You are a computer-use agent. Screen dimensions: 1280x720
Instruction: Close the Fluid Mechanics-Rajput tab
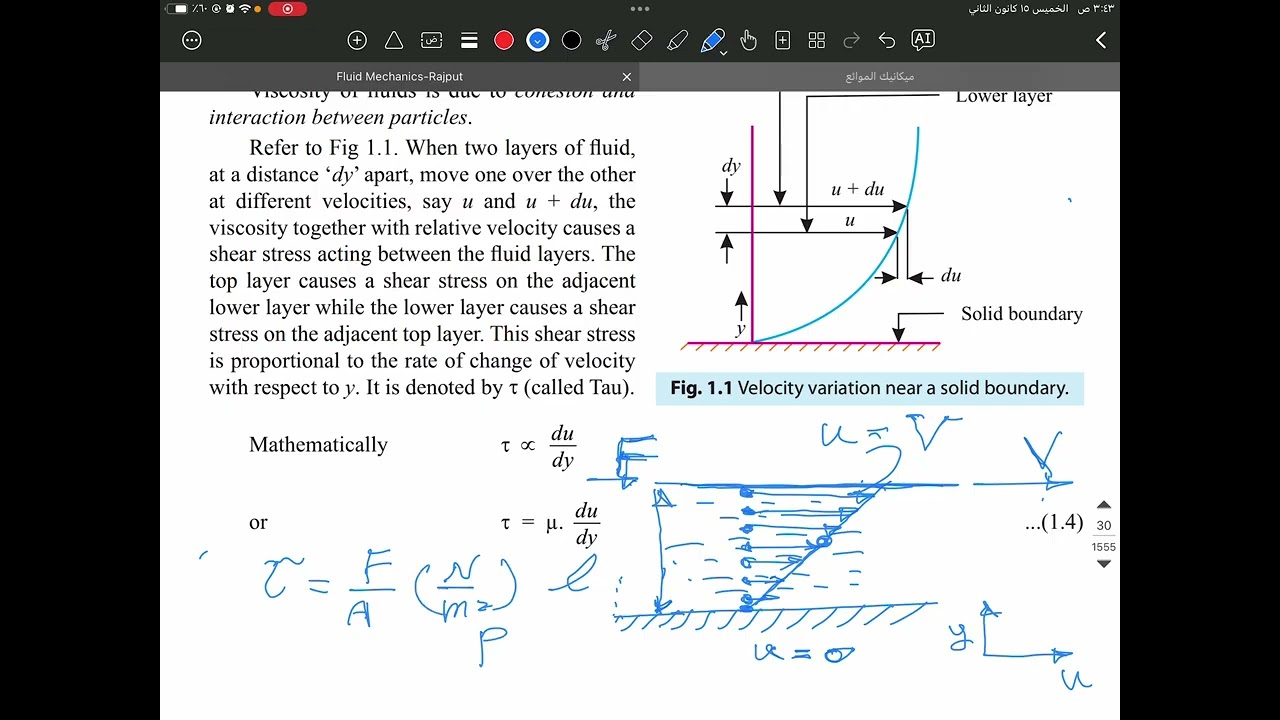(x=627, y=76)
